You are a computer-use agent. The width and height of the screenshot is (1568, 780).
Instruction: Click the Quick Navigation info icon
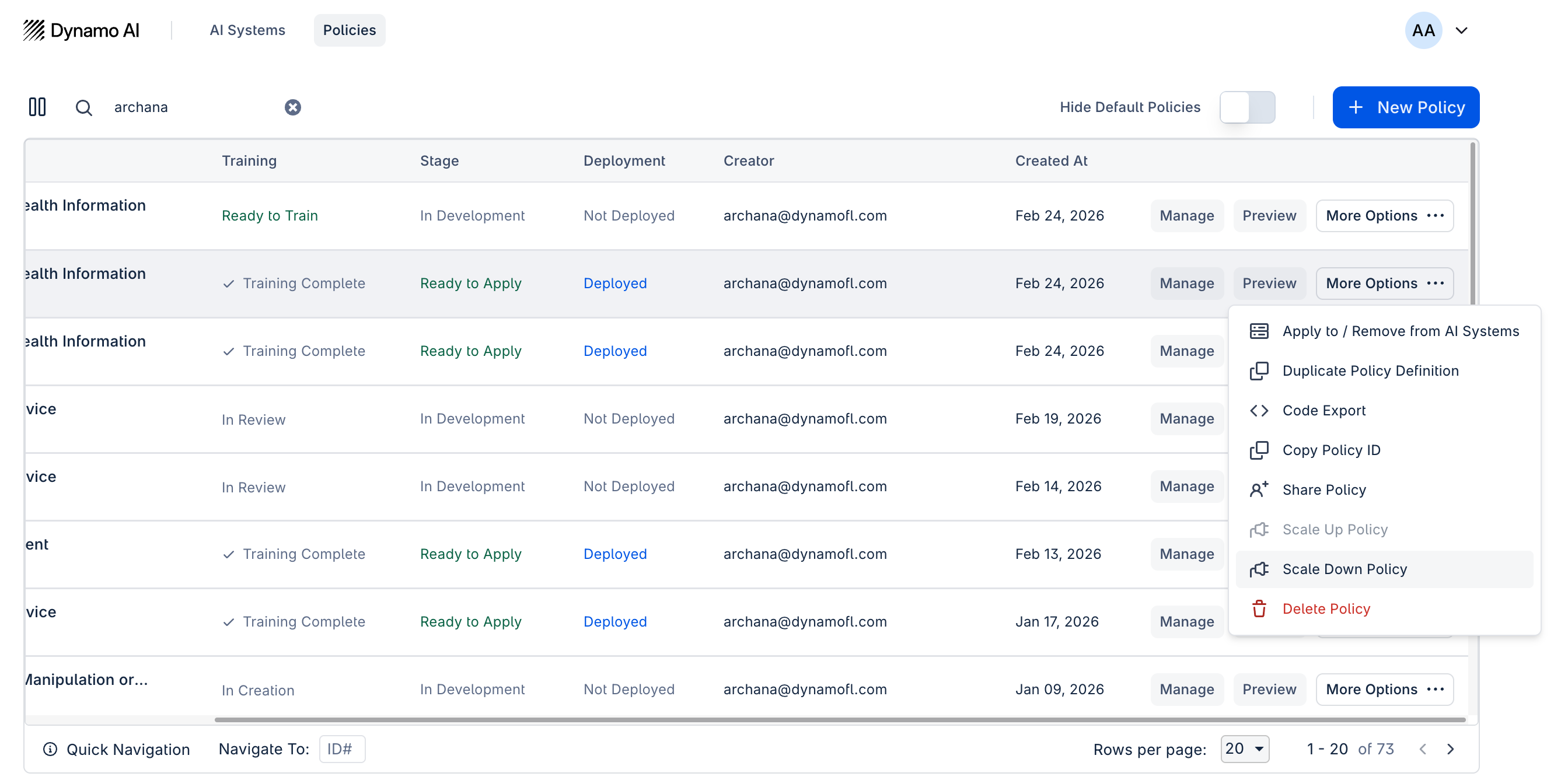coord(50,749)
